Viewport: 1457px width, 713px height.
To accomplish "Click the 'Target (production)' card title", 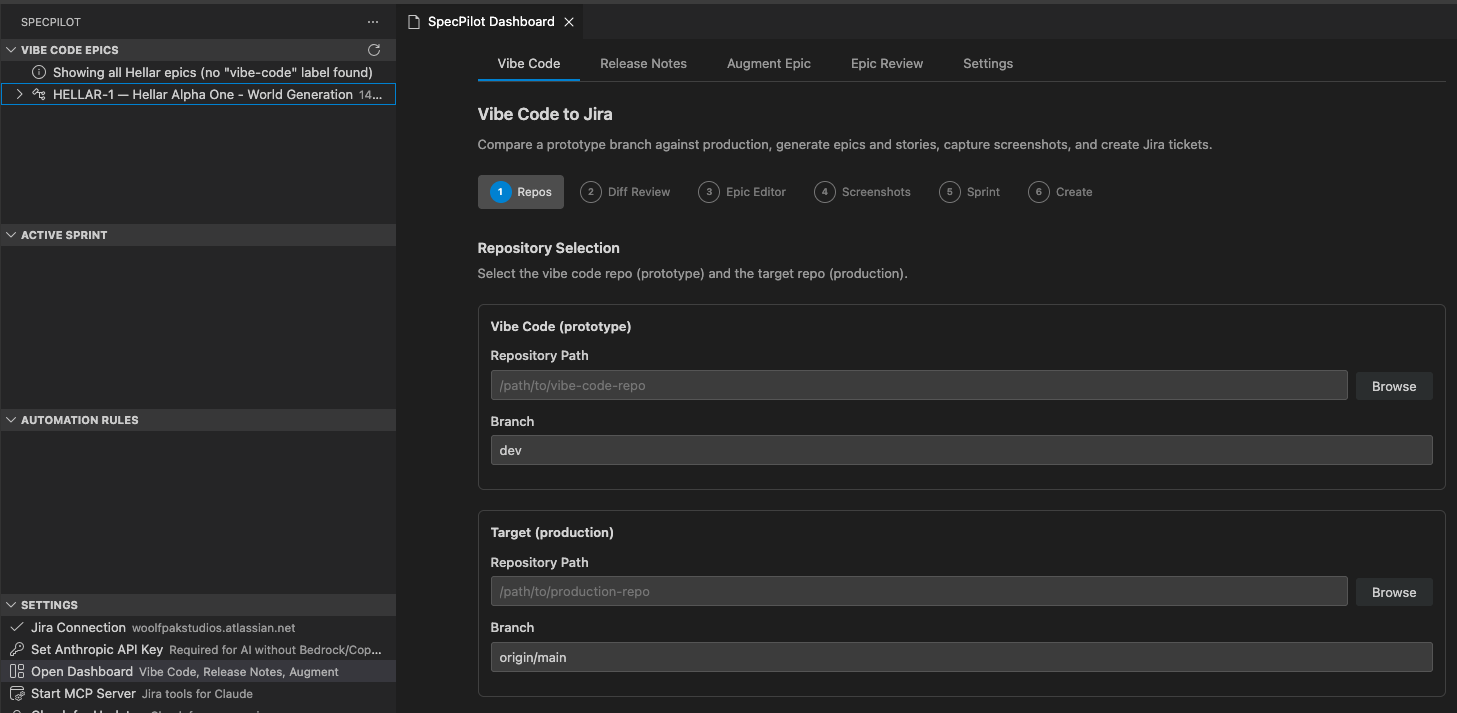I will click(x=552, y=532).
